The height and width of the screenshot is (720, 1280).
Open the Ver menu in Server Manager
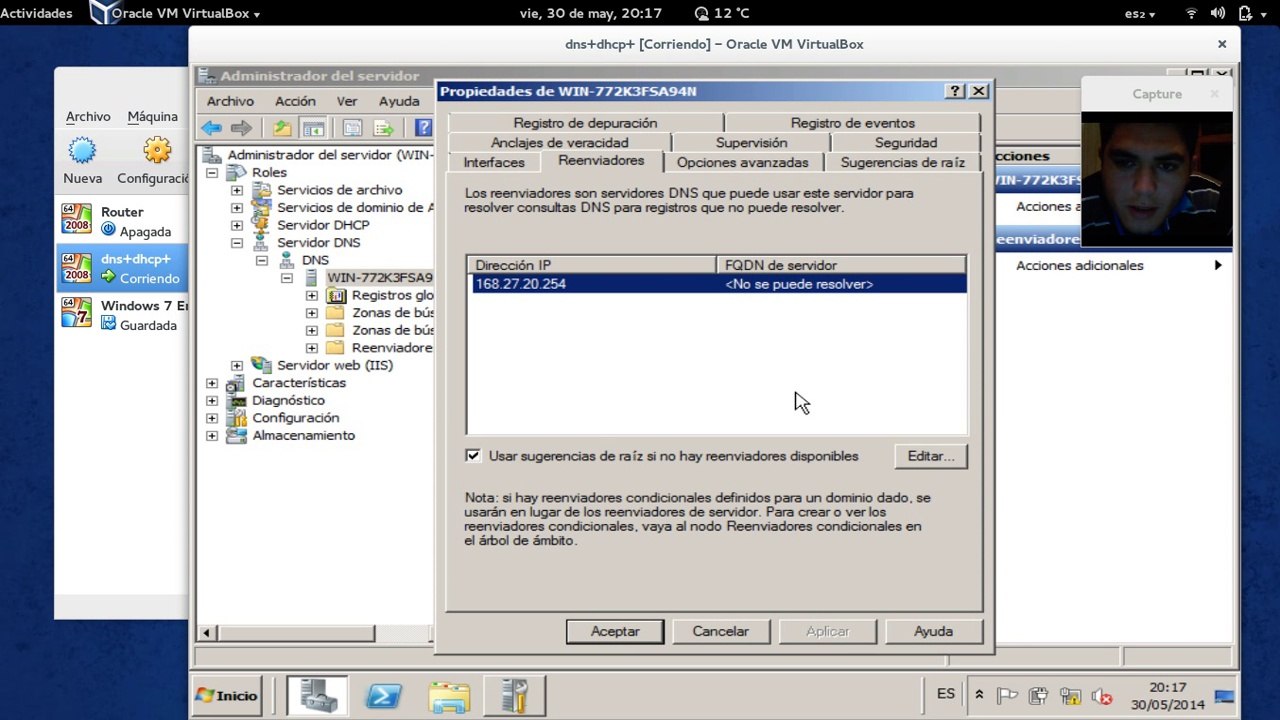tap(347, 101)
